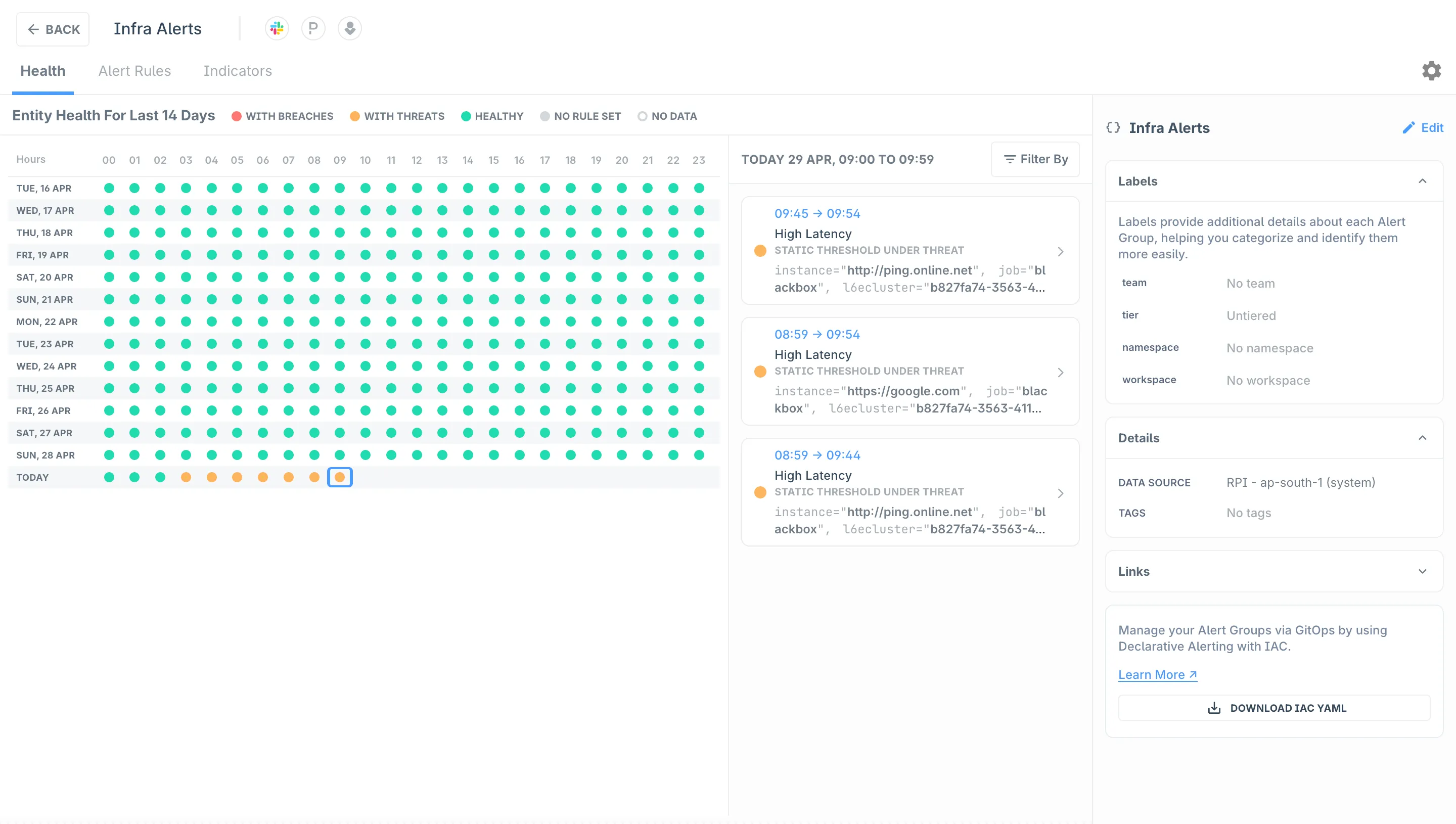Click the curly braces icon beside Infra Alerts

(x=1113, y=128)
